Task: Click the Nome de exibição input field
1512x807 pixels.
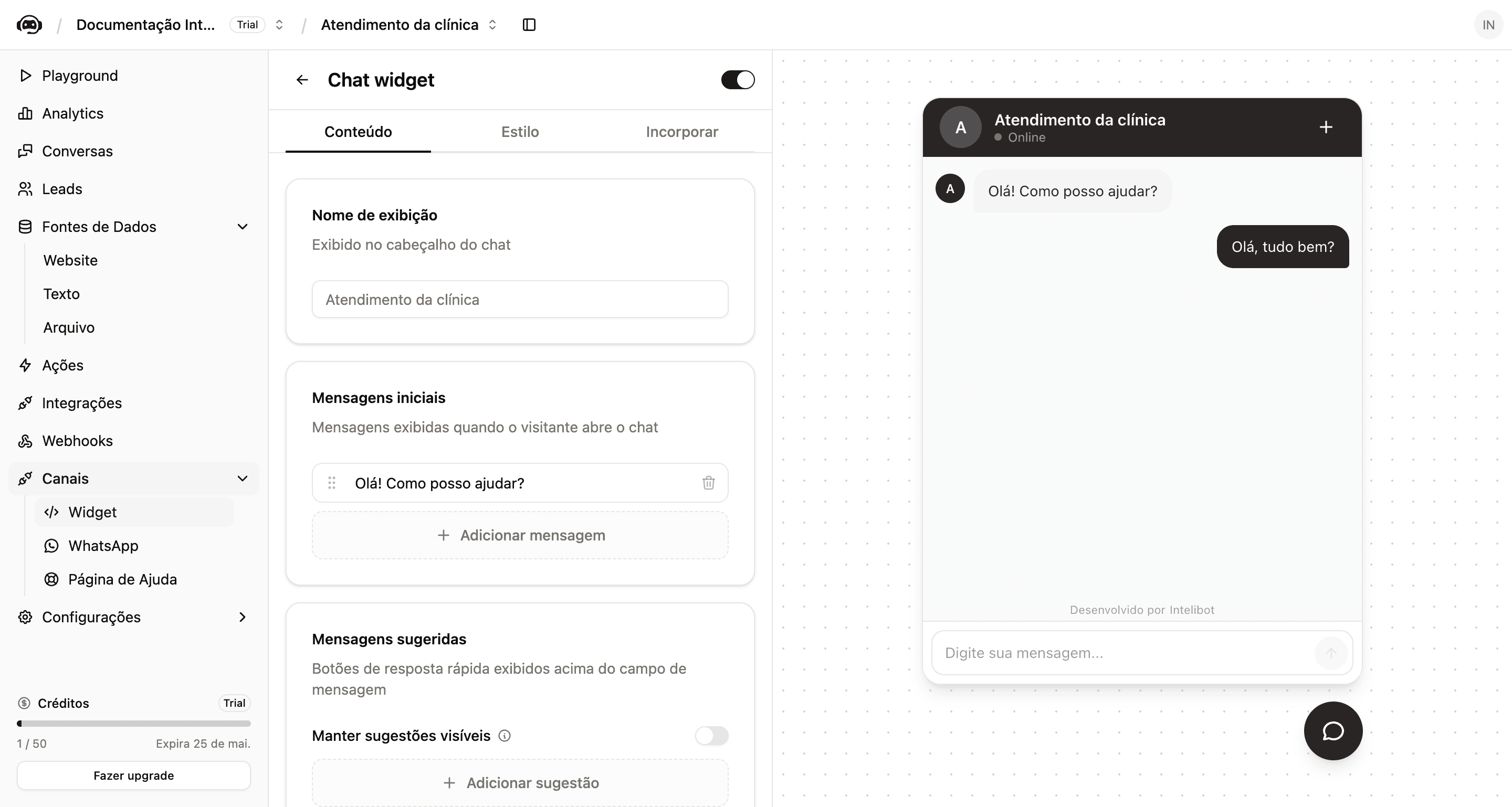Action: pos(520,299)
